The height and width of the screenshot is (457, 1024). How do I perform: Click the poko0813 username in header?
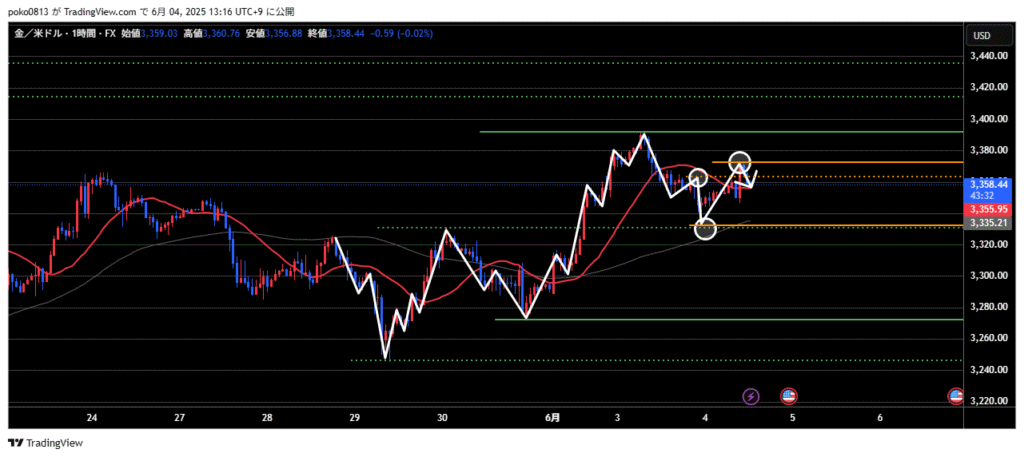click(x=26, y=12)
